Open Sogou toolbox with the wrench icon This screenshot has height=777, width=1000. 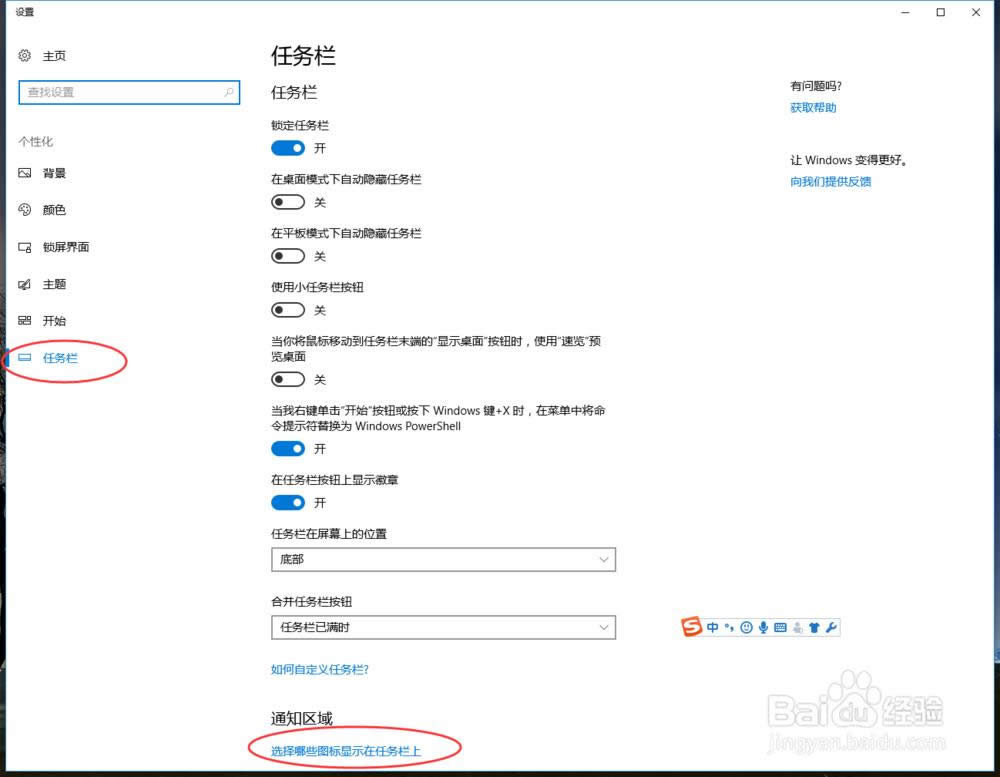[x=832, y=627]
